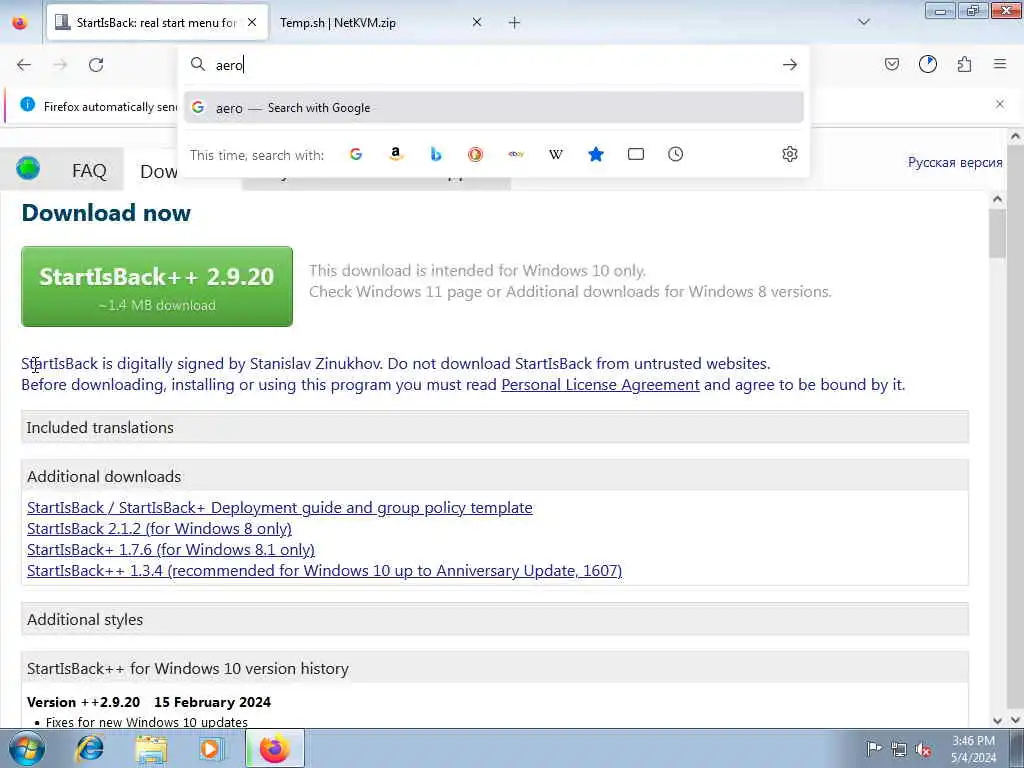Select the StartIsBack browser tab
The height and width of the screenshot is (768, 1024).
point(157,22)
